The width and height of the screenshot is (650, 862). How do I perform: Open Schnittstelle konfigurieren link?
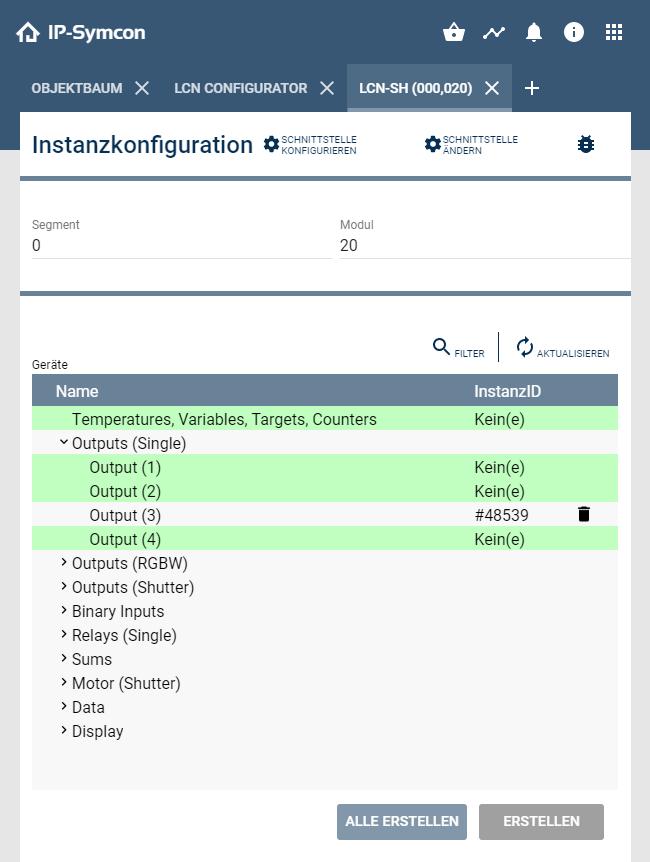[310, 143]
